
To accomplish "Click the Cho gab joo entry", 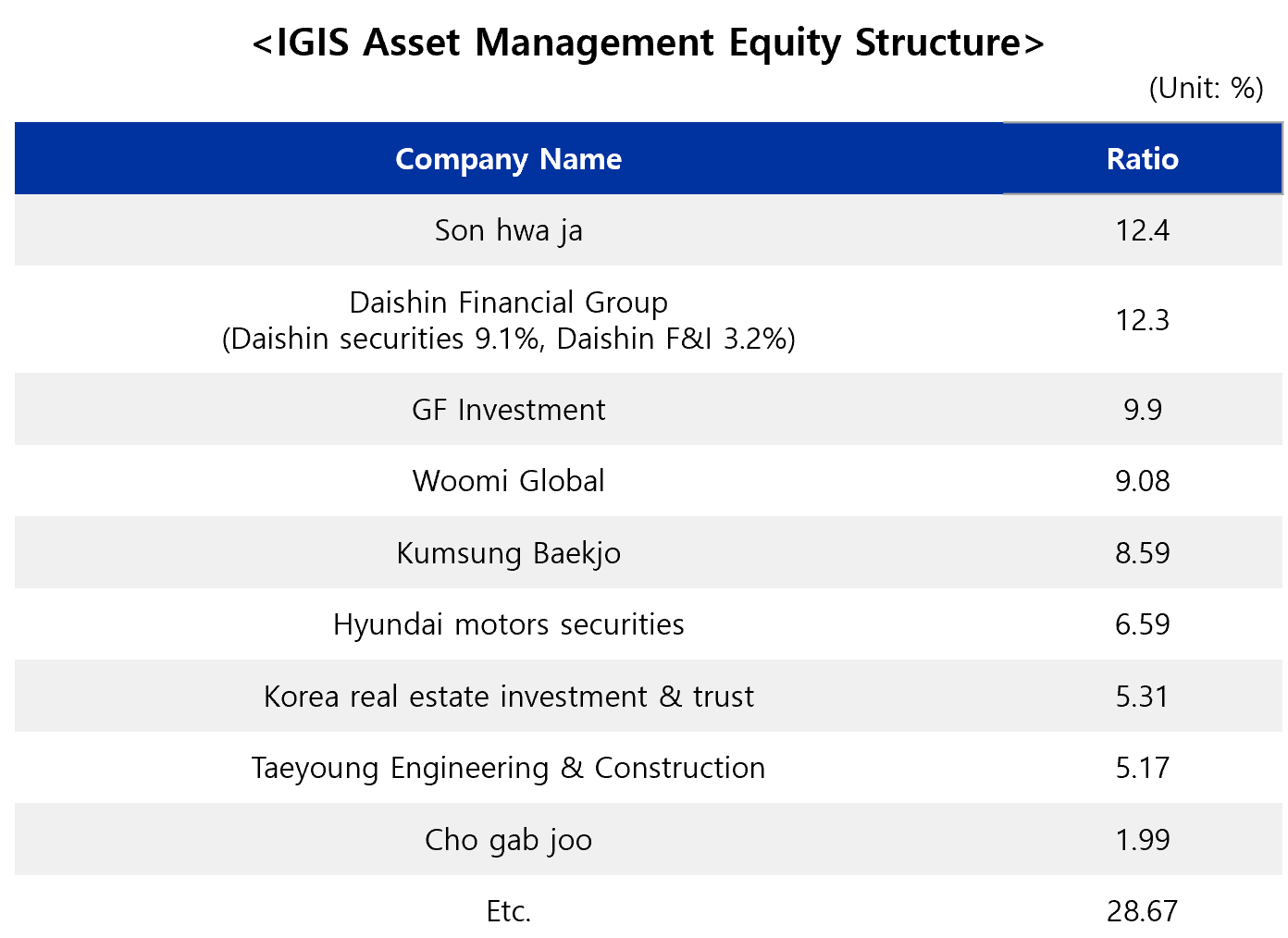I will [508, 840].
